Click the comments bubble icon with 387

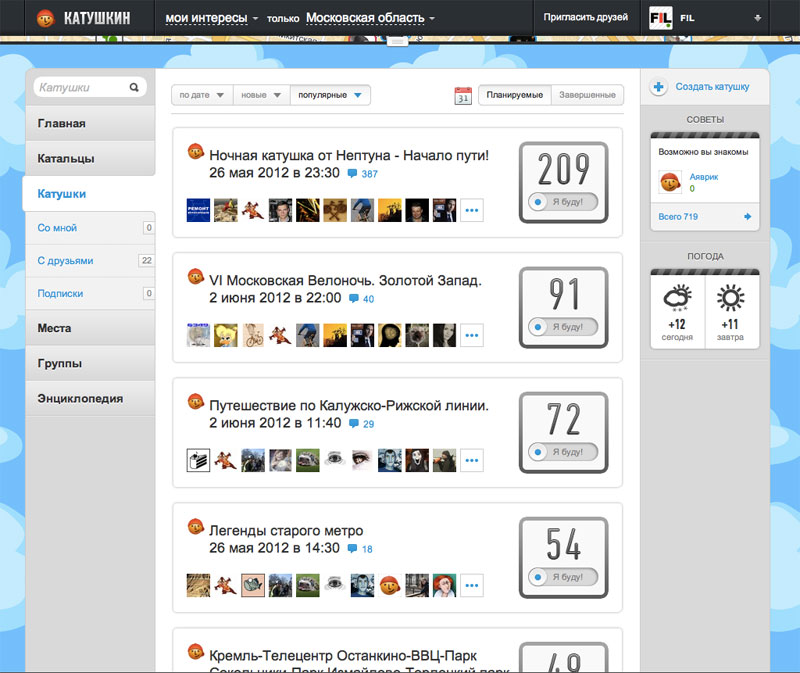click(352, 173)
